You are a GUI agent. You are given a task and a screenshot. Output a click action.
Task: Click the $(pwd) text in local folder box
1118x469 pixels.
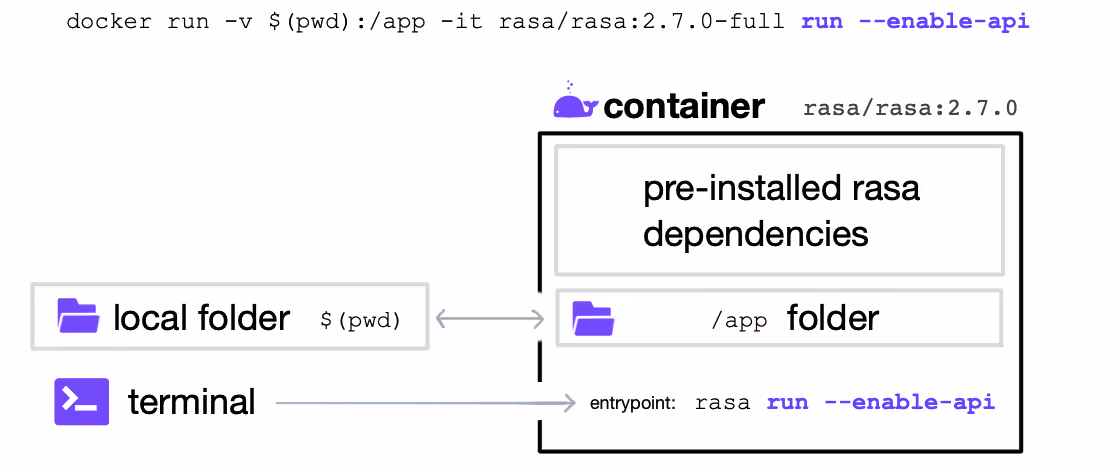point(361,321)
